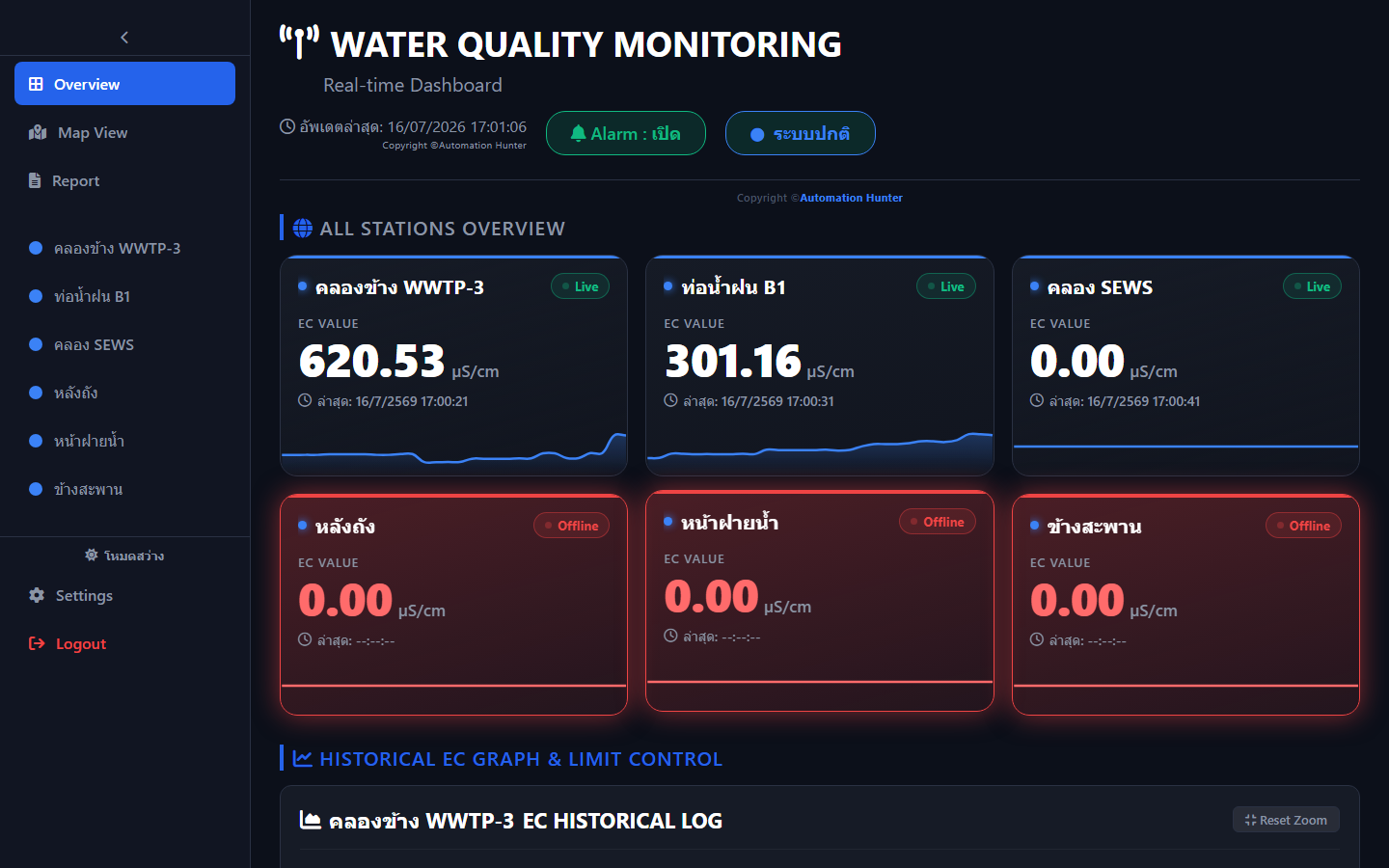Viewport: 1389px width, 868px height.
Task: Click the clock icon on หลังถัง card
Action: 305,639
